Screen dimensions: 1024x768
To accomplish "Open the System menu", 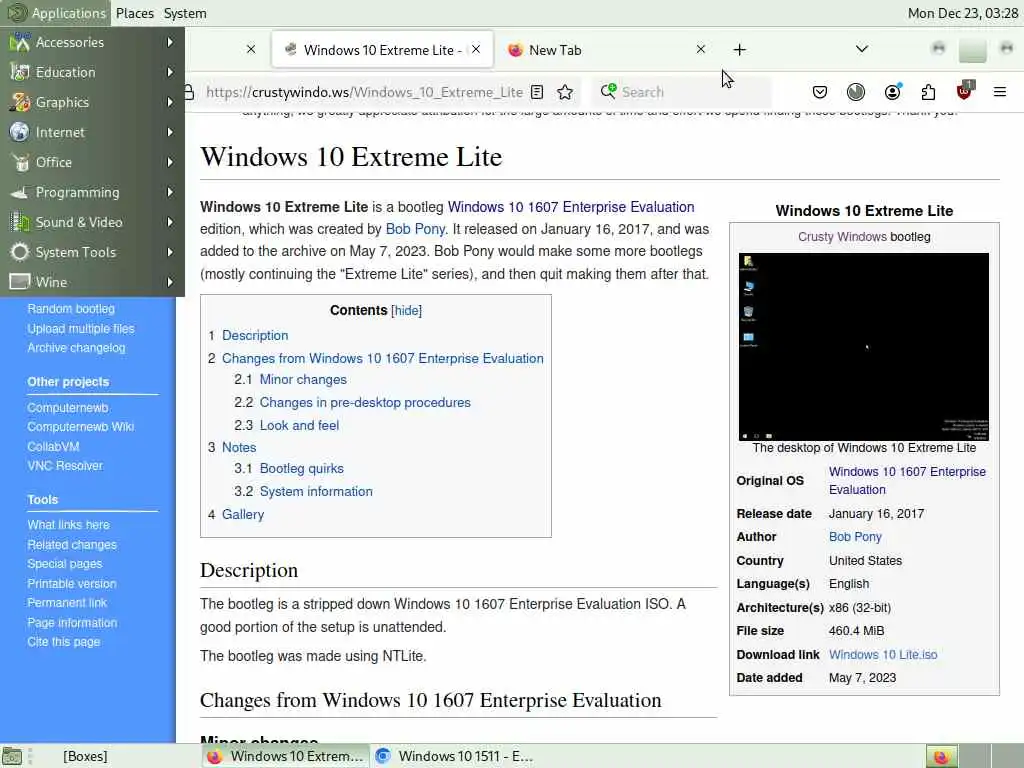I will pos(185,13).
